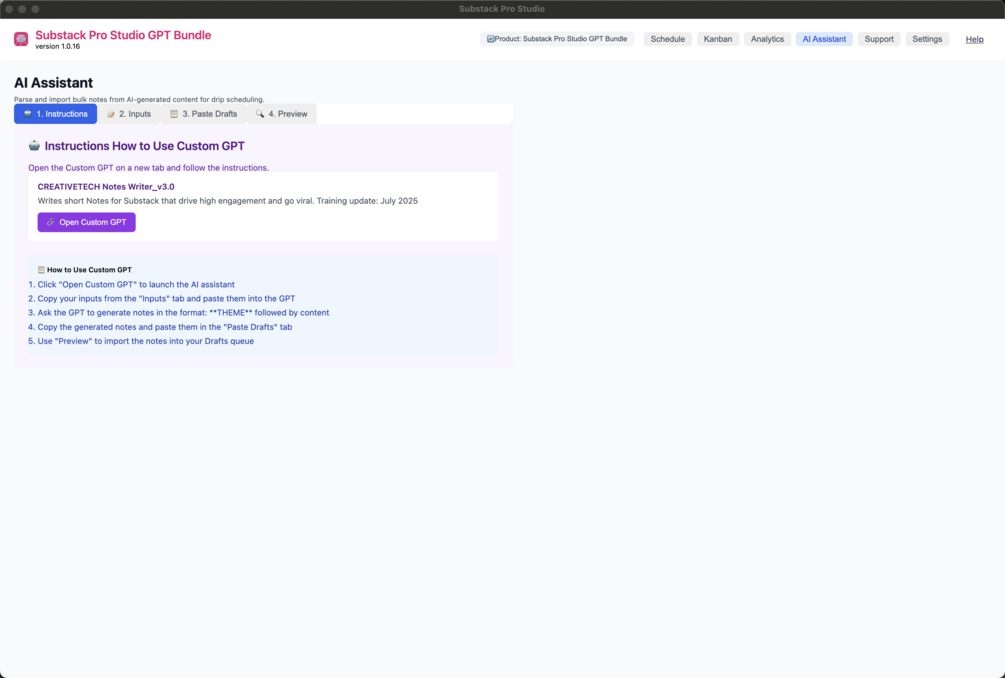Click the Substack Pro Studio window title
1005x678 pixels.
[502, 9]
